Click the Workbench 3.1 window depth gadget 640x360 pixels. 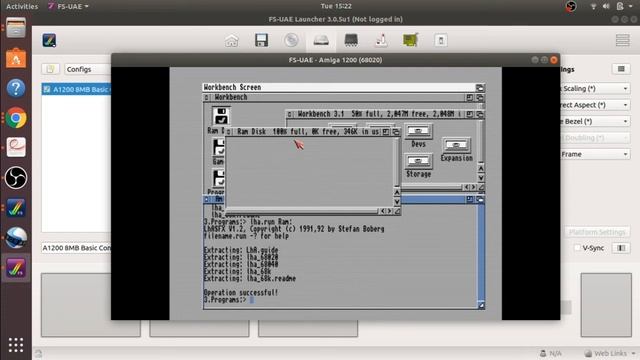click(x=480, y=114)
